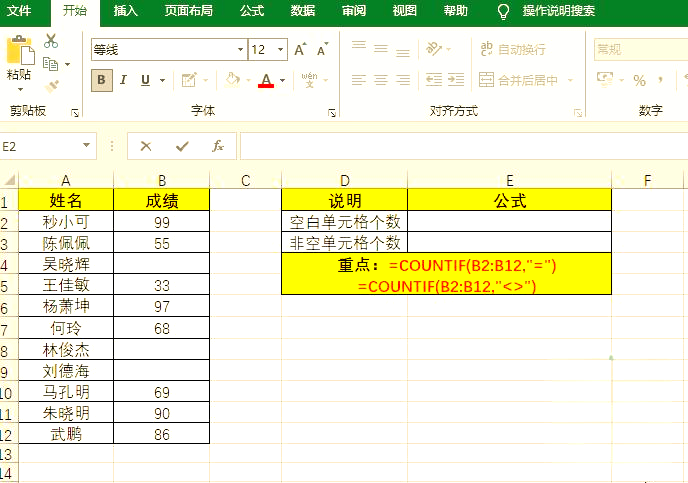Click Align Right icon
This screenshot has height=483, width=688.
pos(403,80)
